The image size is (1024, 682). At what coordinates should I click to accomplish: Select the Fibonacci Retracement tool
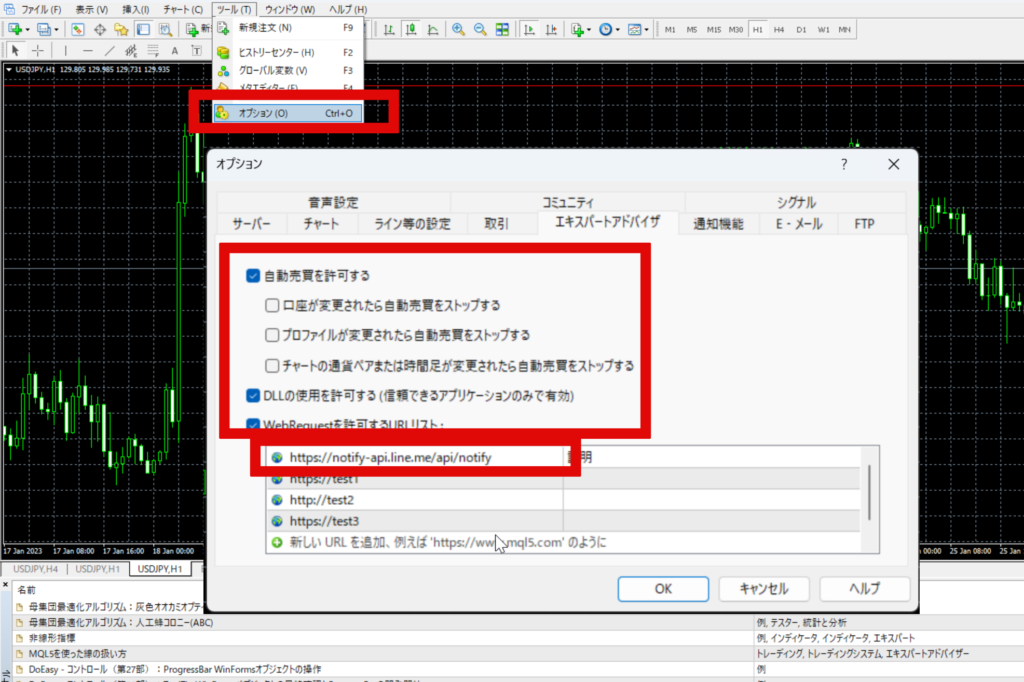153,50
